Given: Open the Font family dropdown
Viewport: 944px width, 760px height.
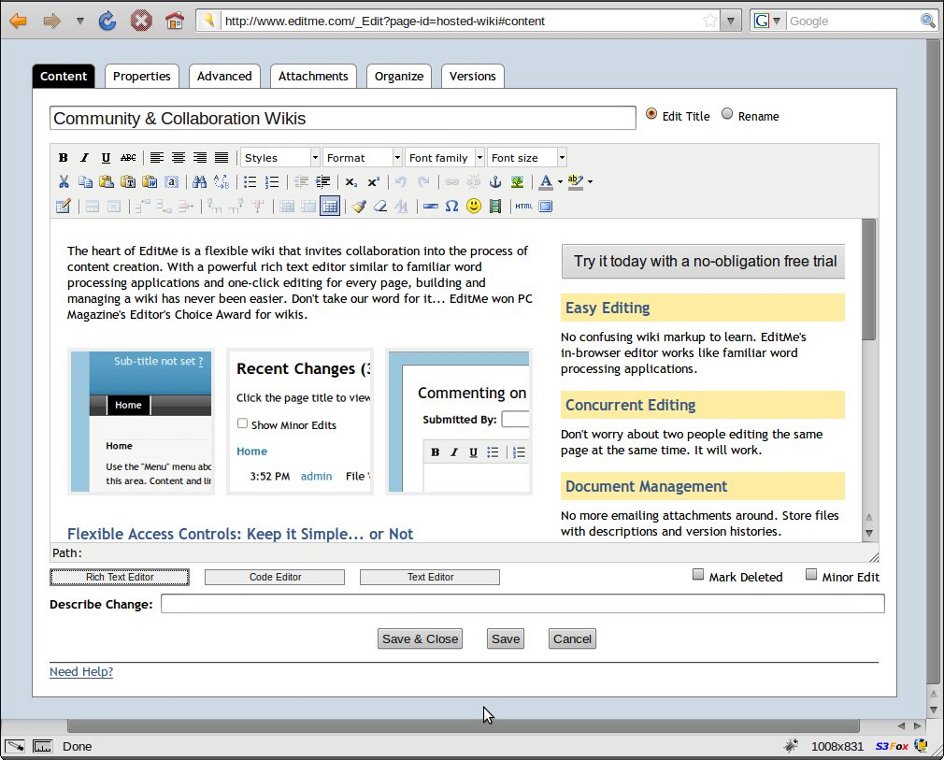Looking at the screenshot, I should click(445, 158).
